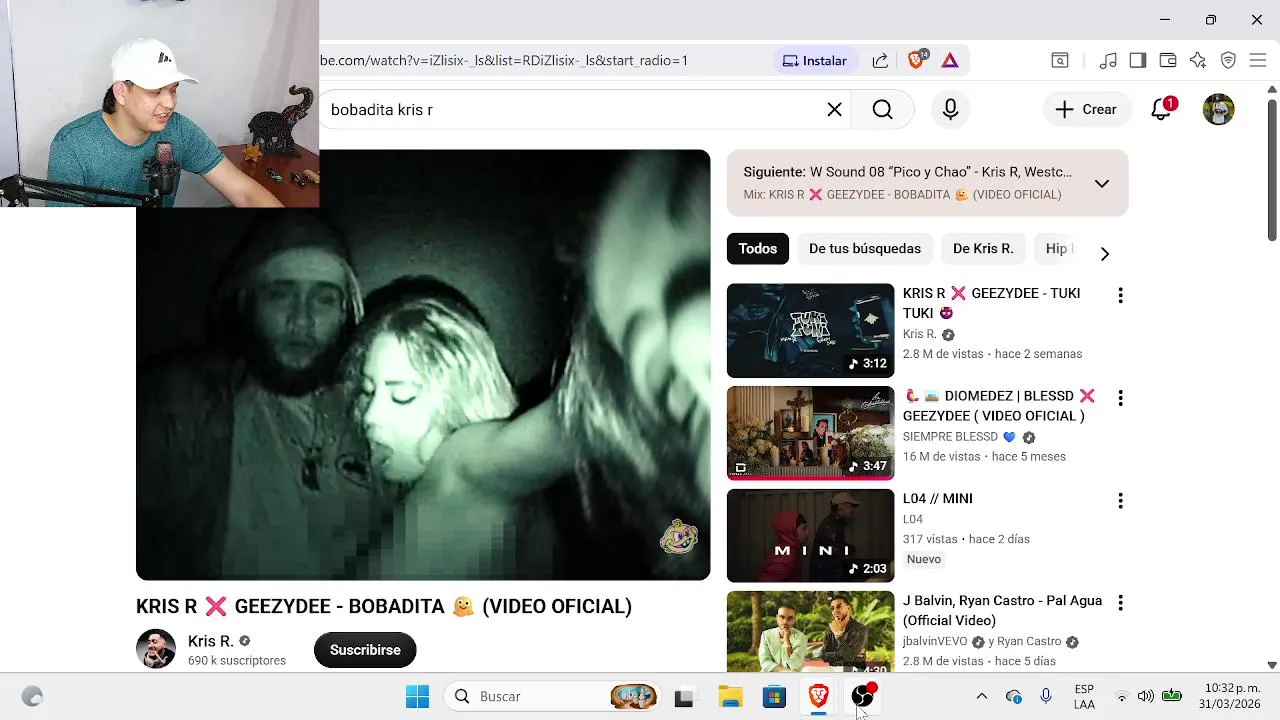Open options menu for DIOMEDEZ video
This screenshot has height=720, width=1280.
pyautogui.click(x=1120, y=398)
